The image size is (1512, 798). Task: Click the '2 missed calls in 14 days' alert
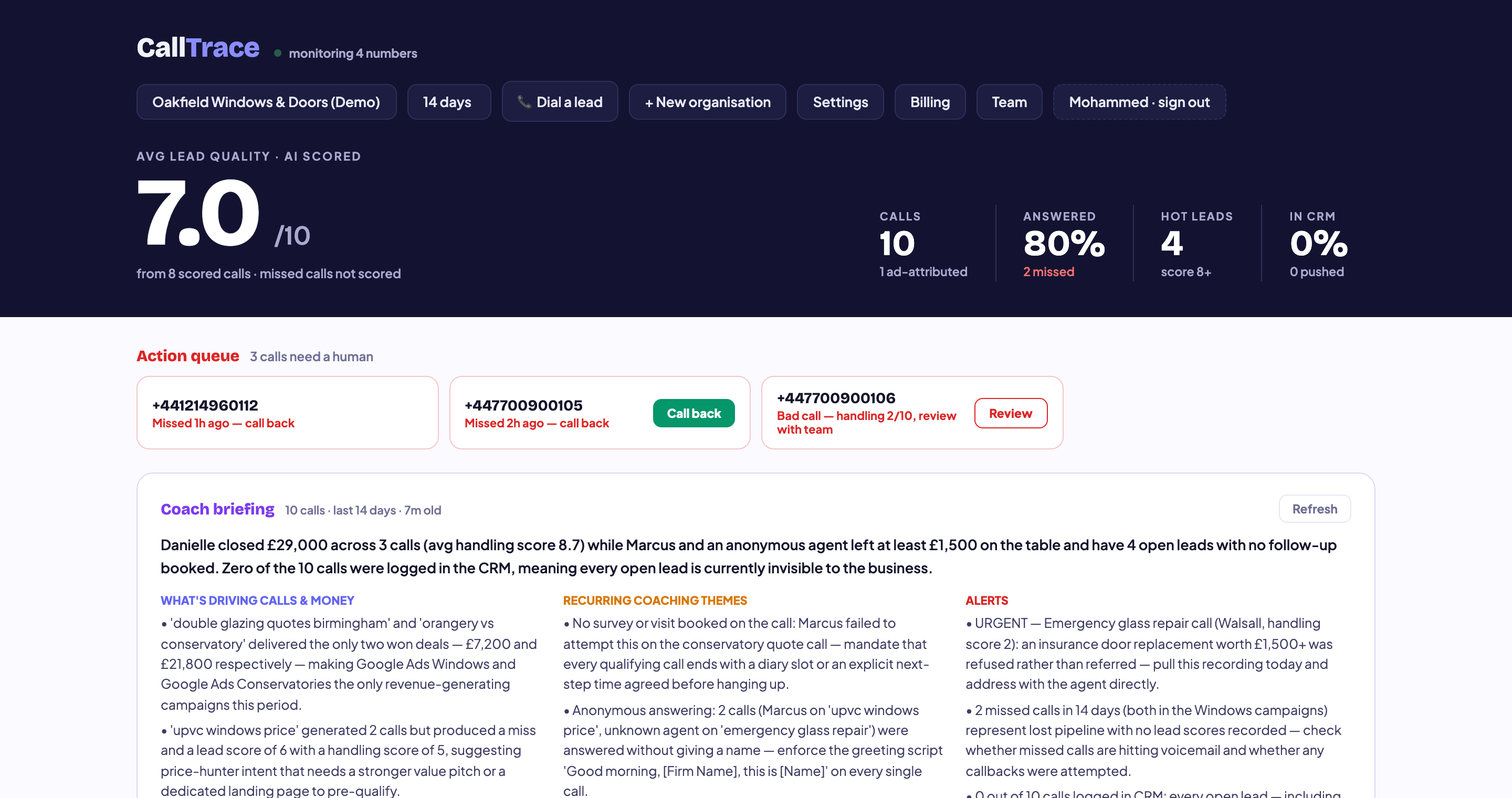1153,740
